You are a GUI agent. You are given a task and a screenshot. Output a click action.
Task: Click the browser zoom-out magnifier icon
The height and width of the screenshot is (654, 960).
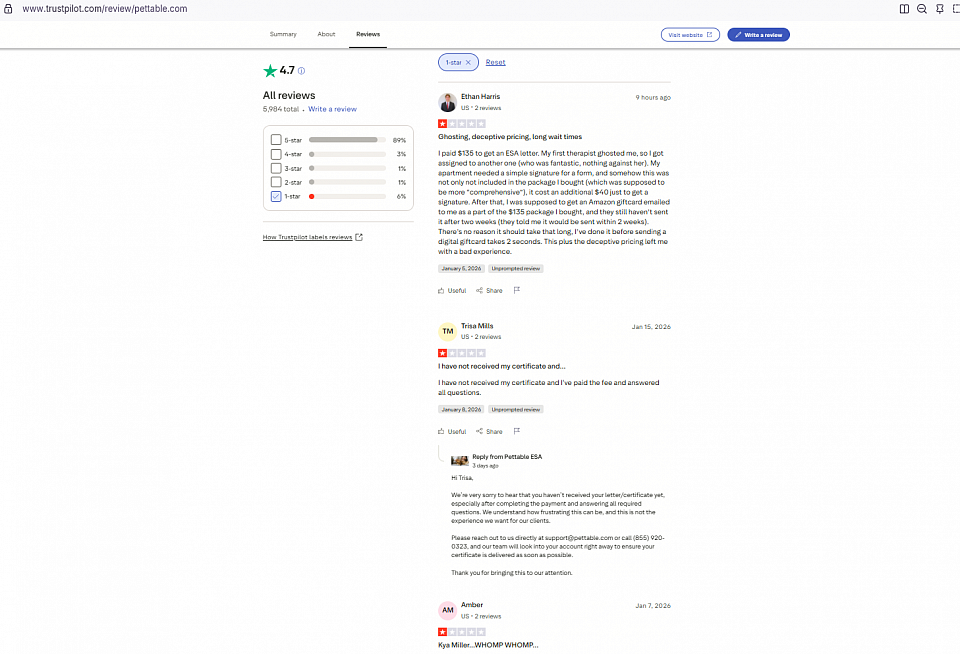coord(921,9)
